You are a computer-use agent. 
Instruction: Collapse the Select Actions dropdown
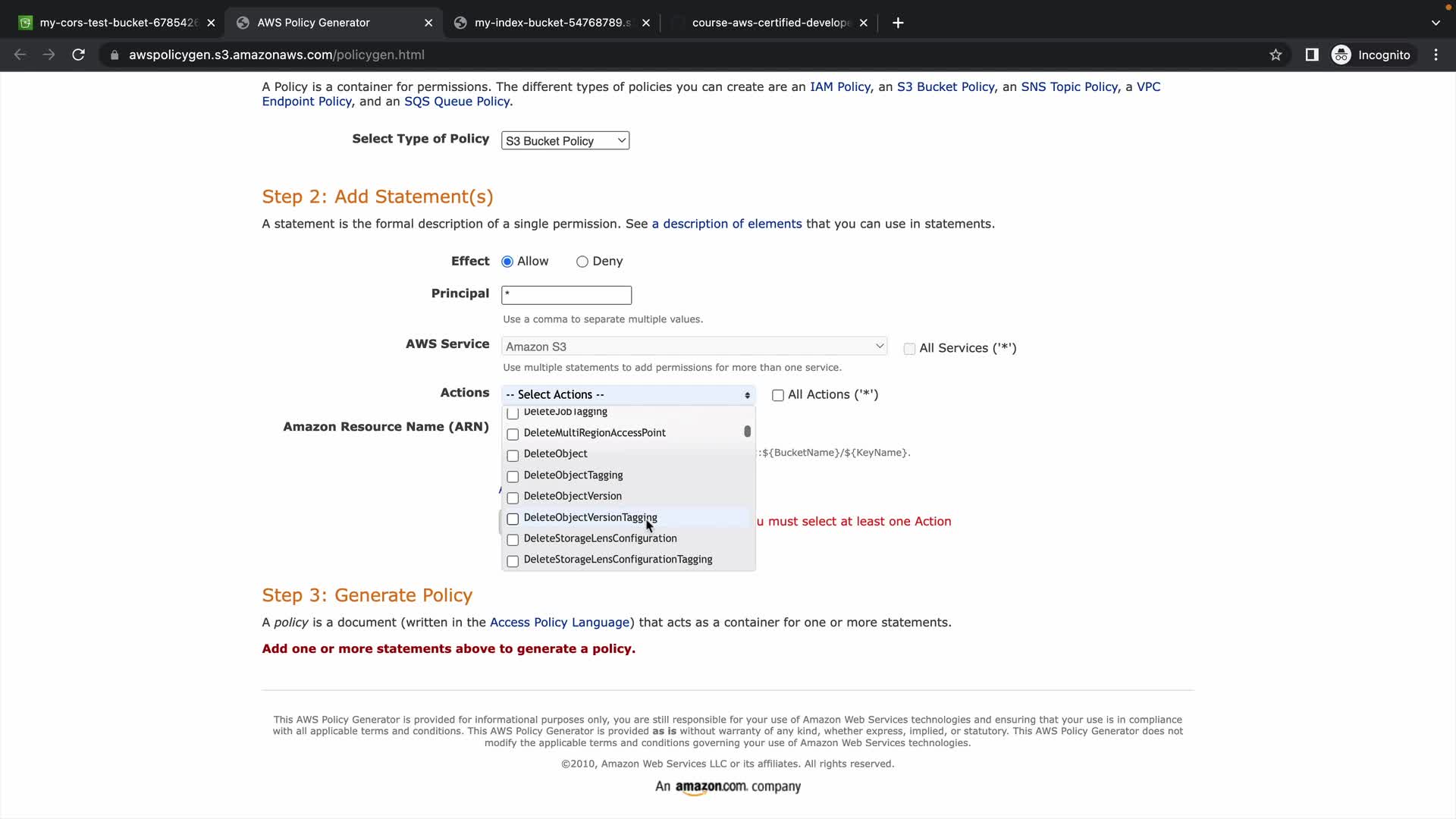click(628, 394)
